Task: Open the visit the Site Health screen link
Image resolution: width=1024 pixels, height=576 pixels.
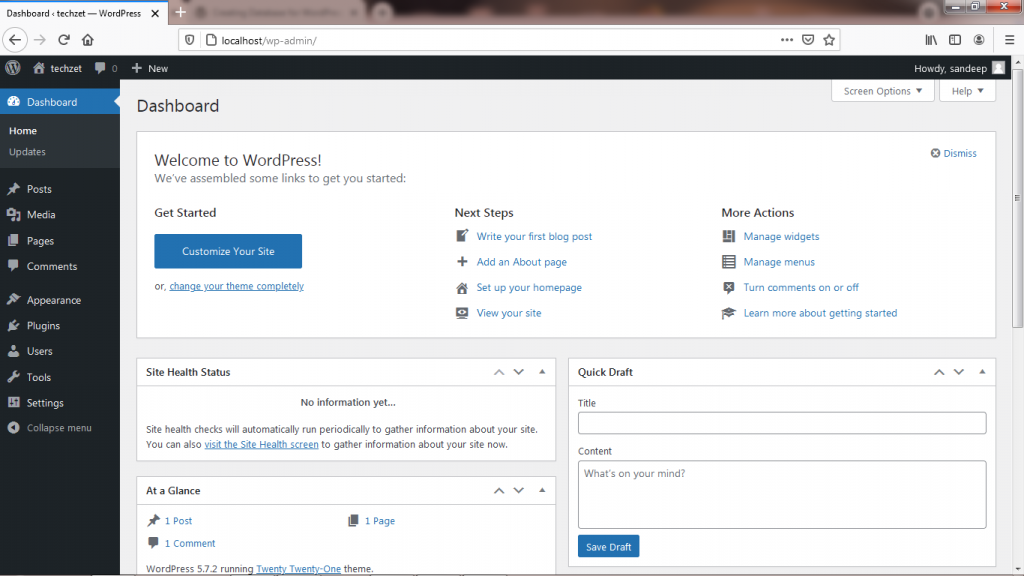Action: tap(261, 444)
